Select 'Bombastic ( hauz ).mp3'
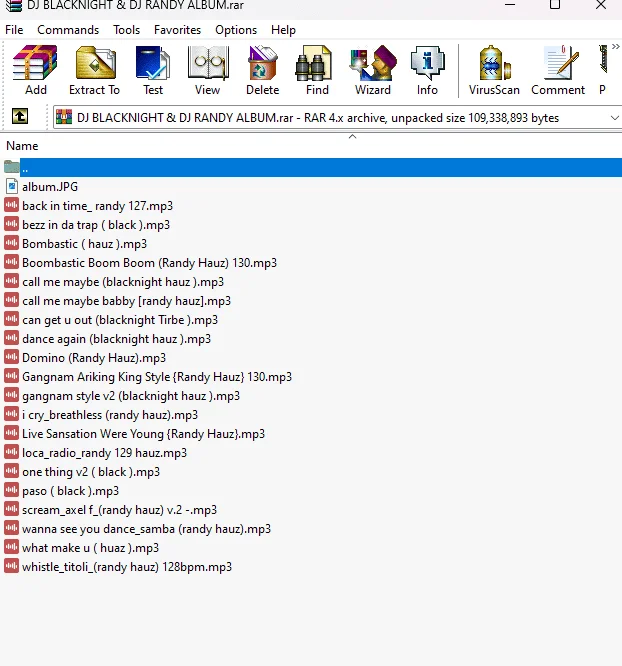This screenshot has height=666, width=622. coord(84,244)
